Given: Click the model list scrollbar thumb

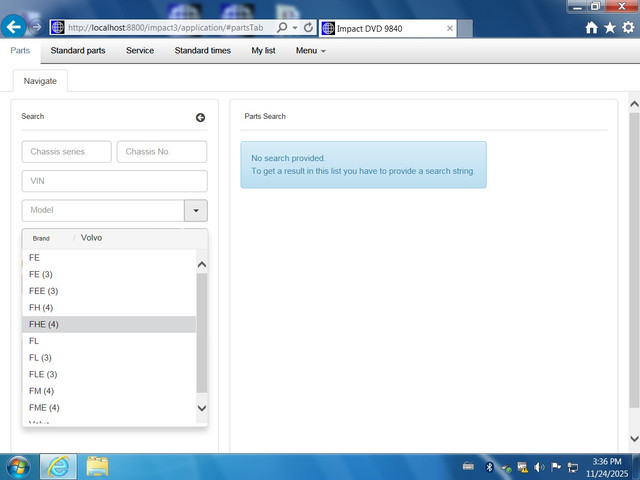Looking at the screenshot, I should click(202, 333).
